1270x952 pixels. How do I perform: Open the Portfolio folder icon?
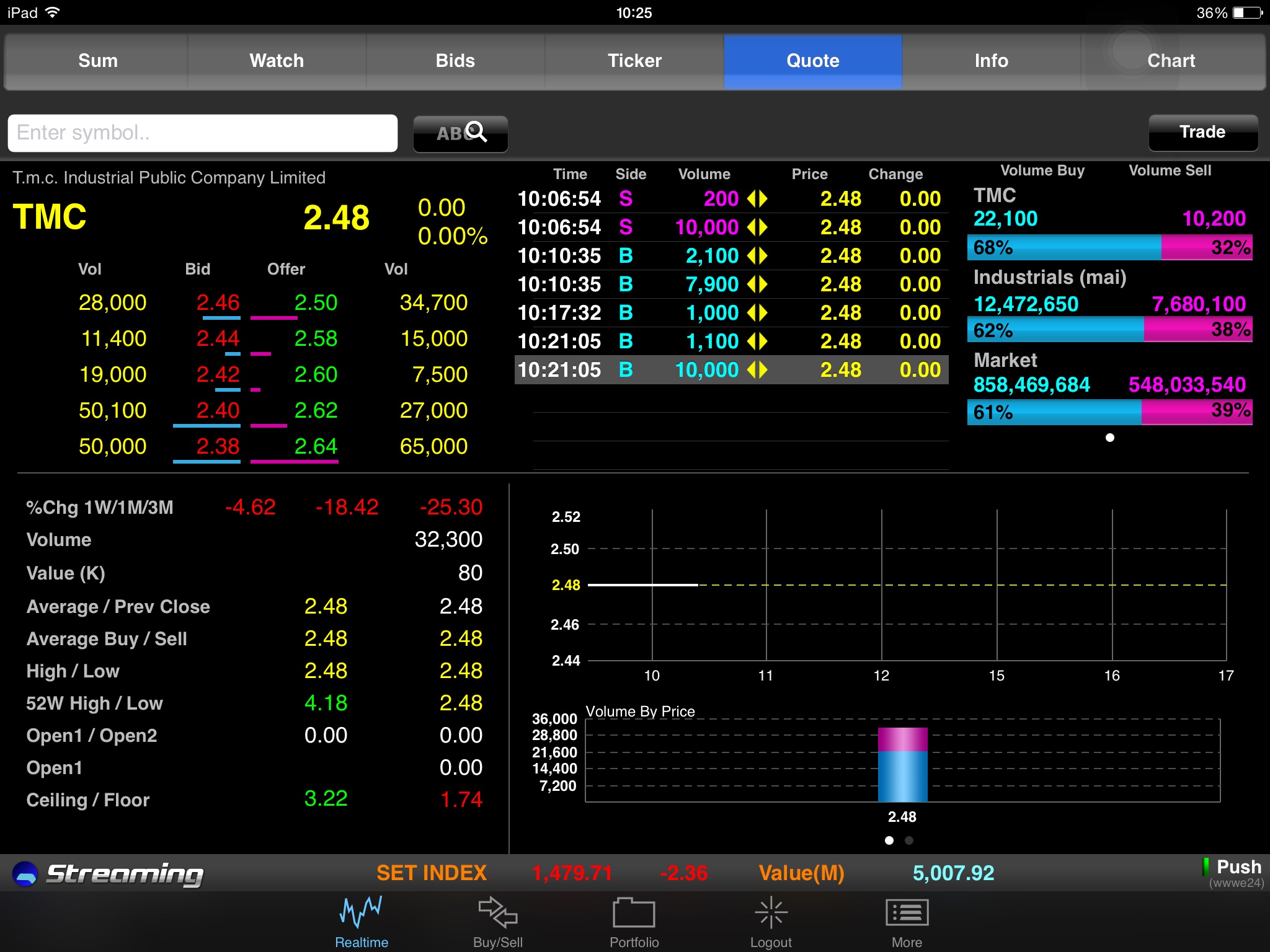click(x=634, y=913)
